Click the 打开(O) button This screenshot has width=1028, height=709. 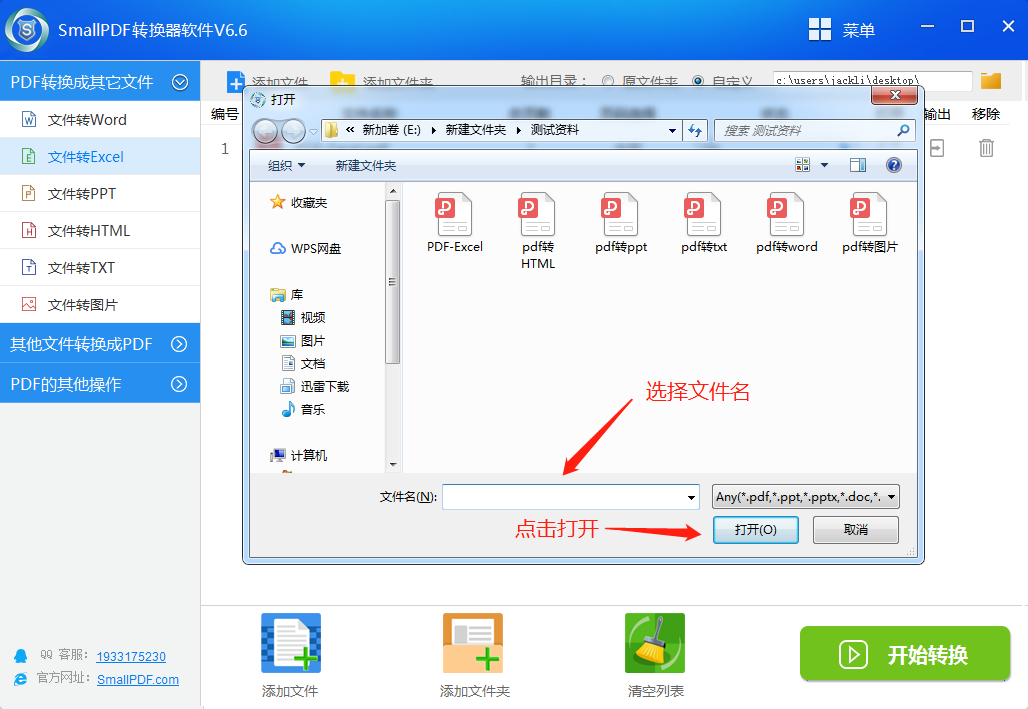click(755, 529)
